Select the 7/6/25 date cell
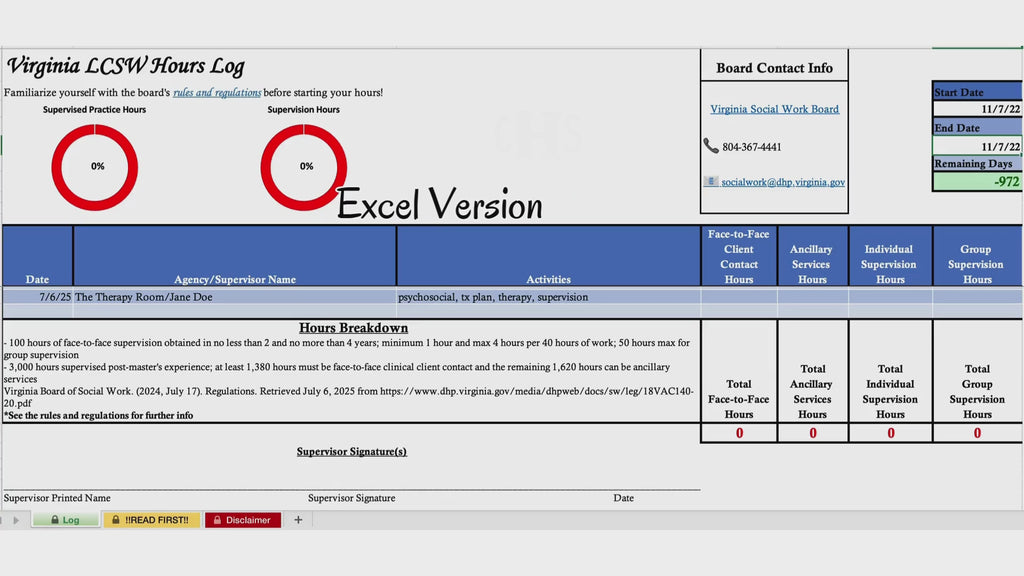1024x576 pixels. tap(38, 296)
